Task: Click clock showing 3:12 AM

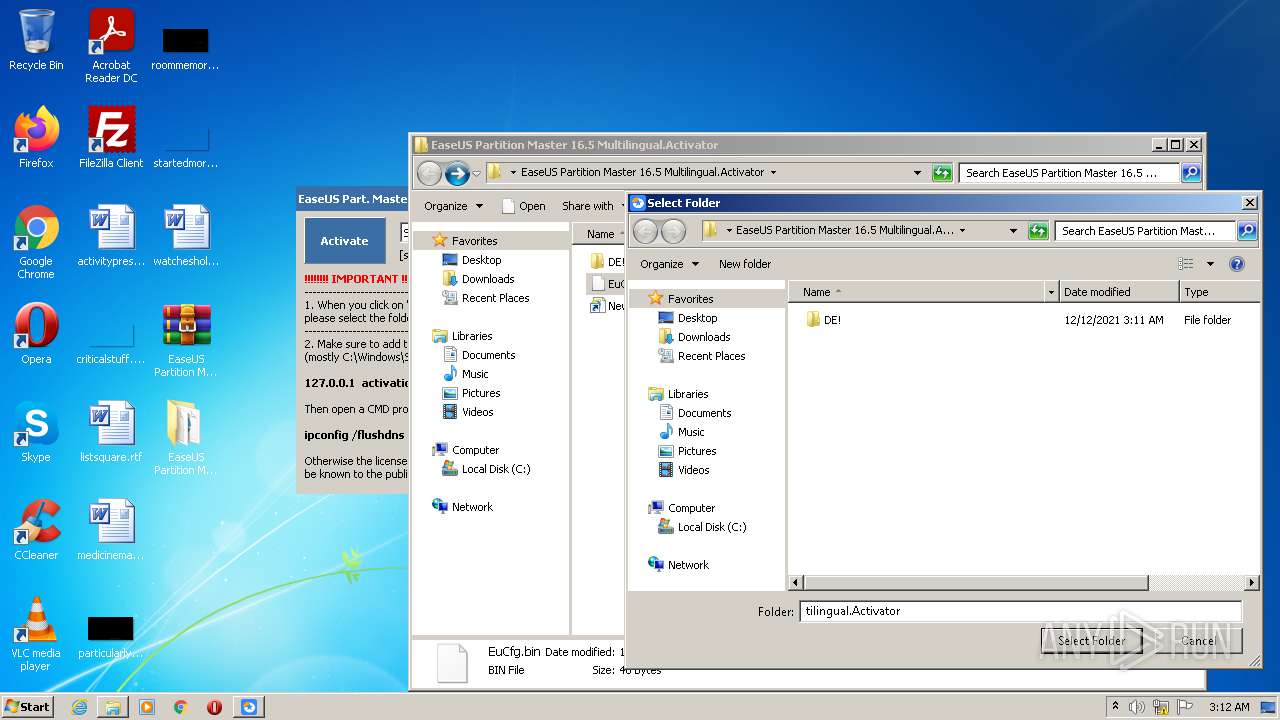Action: coord(1229,707)
